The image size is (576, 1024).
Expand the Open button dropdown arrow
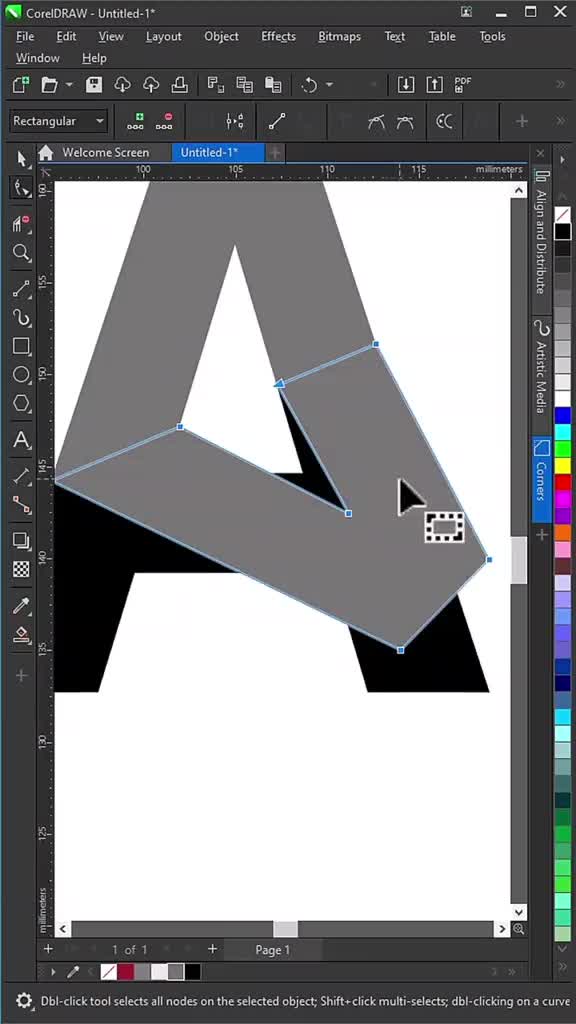pos(69,85)
